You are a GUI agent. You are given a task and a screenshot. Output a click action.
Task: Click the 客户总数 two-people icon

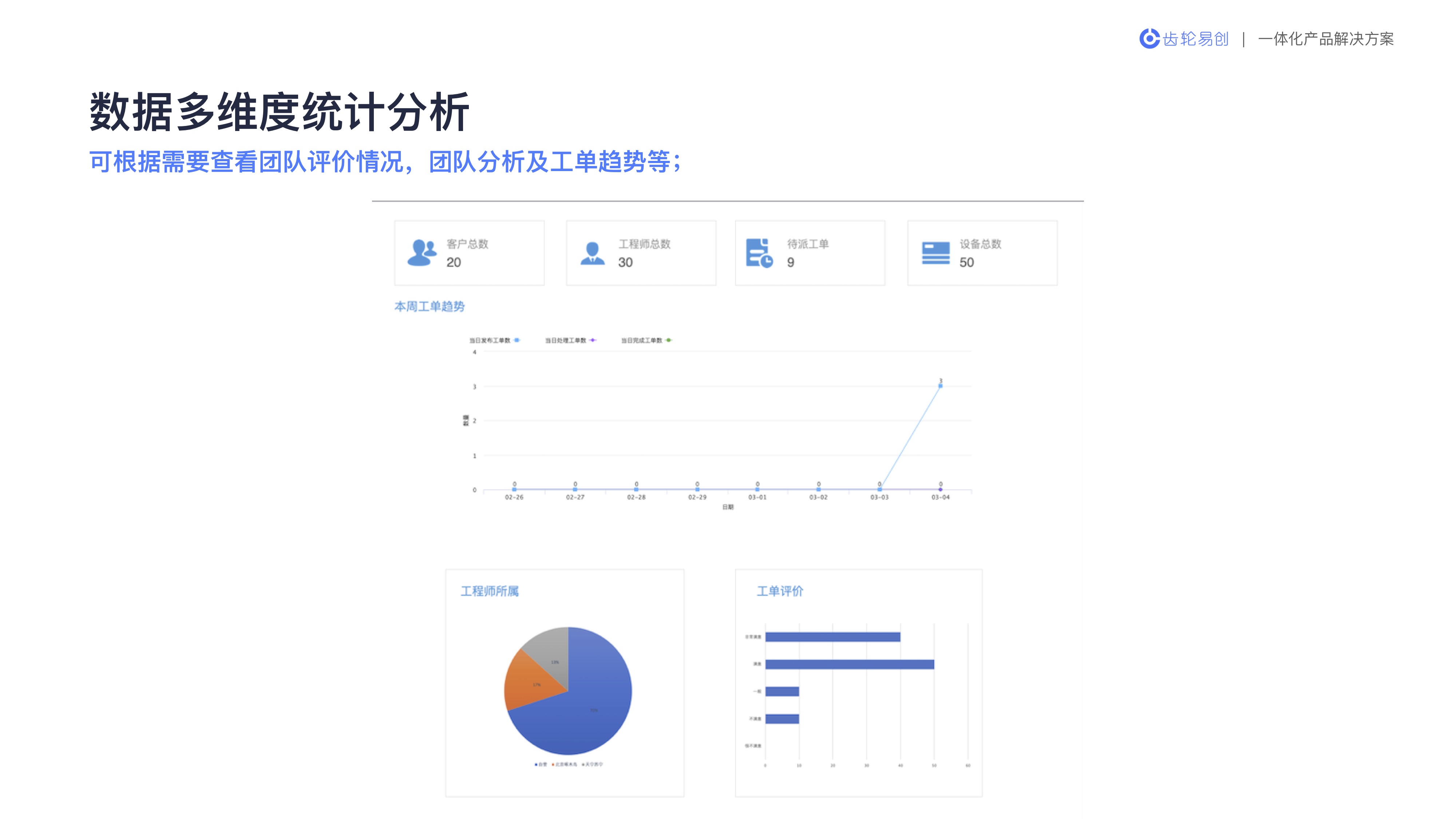point(422,253)
